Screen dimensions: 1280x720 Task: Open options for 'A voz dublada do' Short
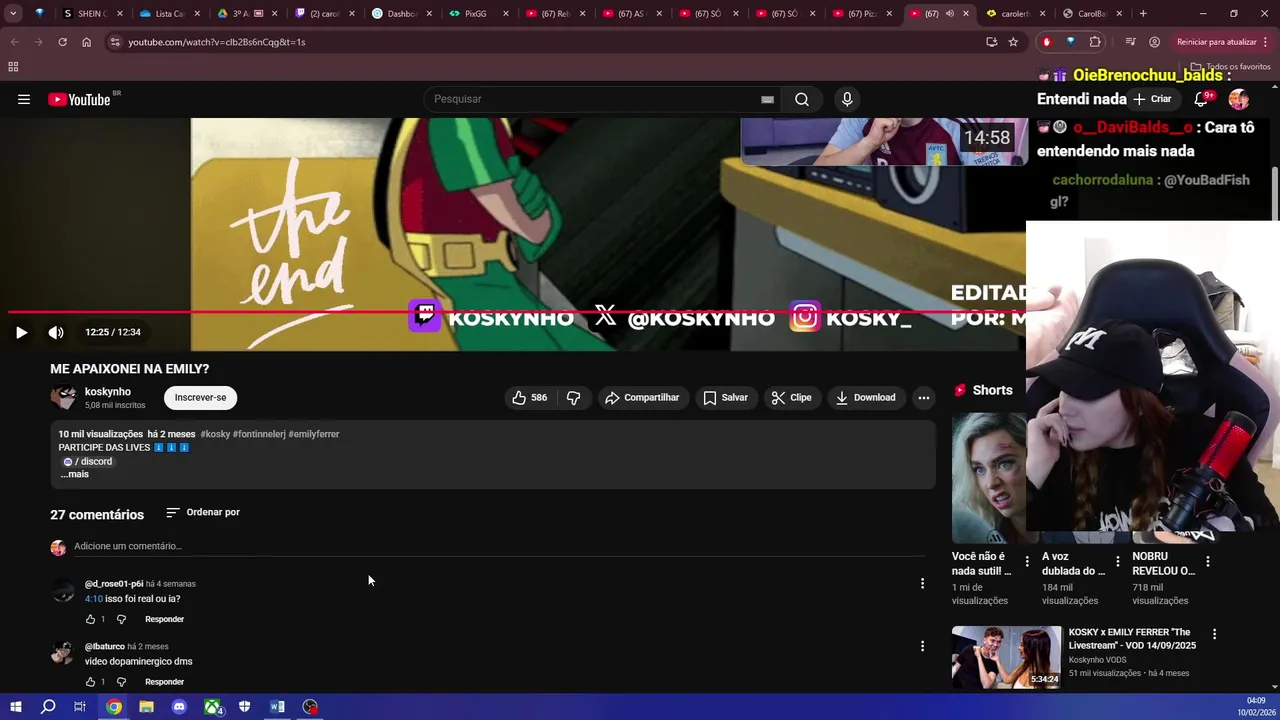click(1118, 562)
